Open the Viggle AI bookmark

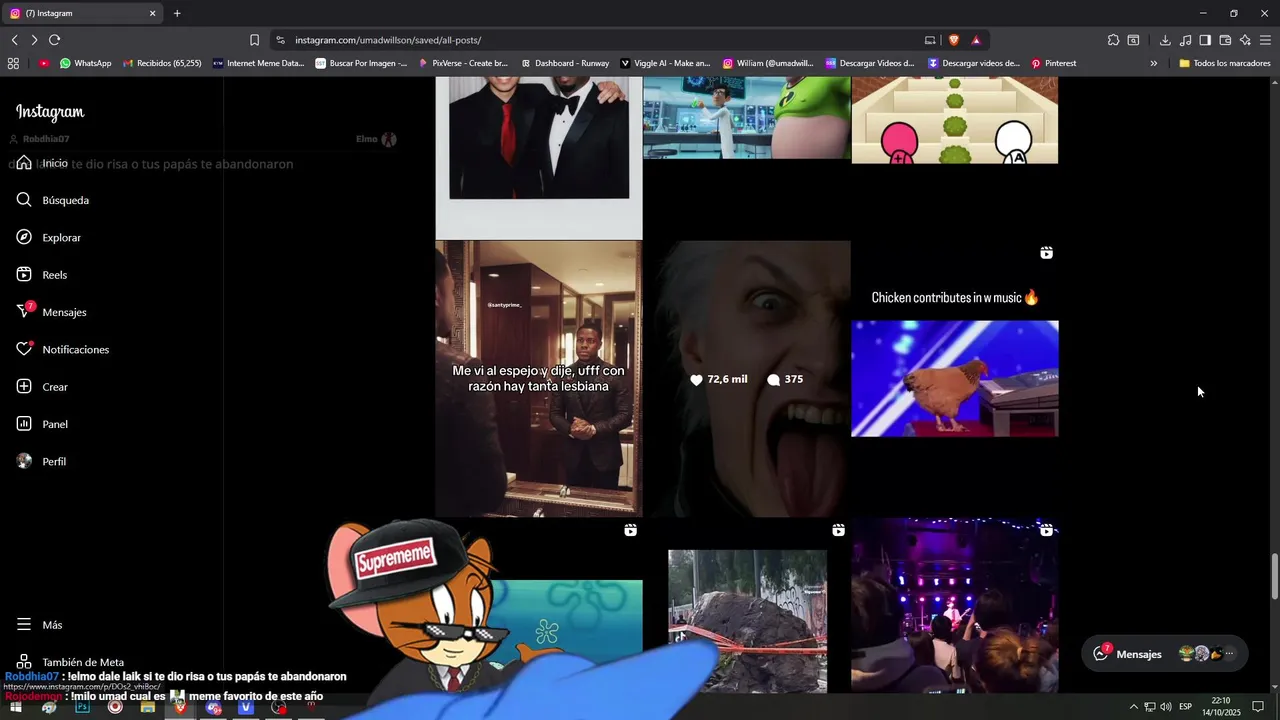[x=665, y=63]
